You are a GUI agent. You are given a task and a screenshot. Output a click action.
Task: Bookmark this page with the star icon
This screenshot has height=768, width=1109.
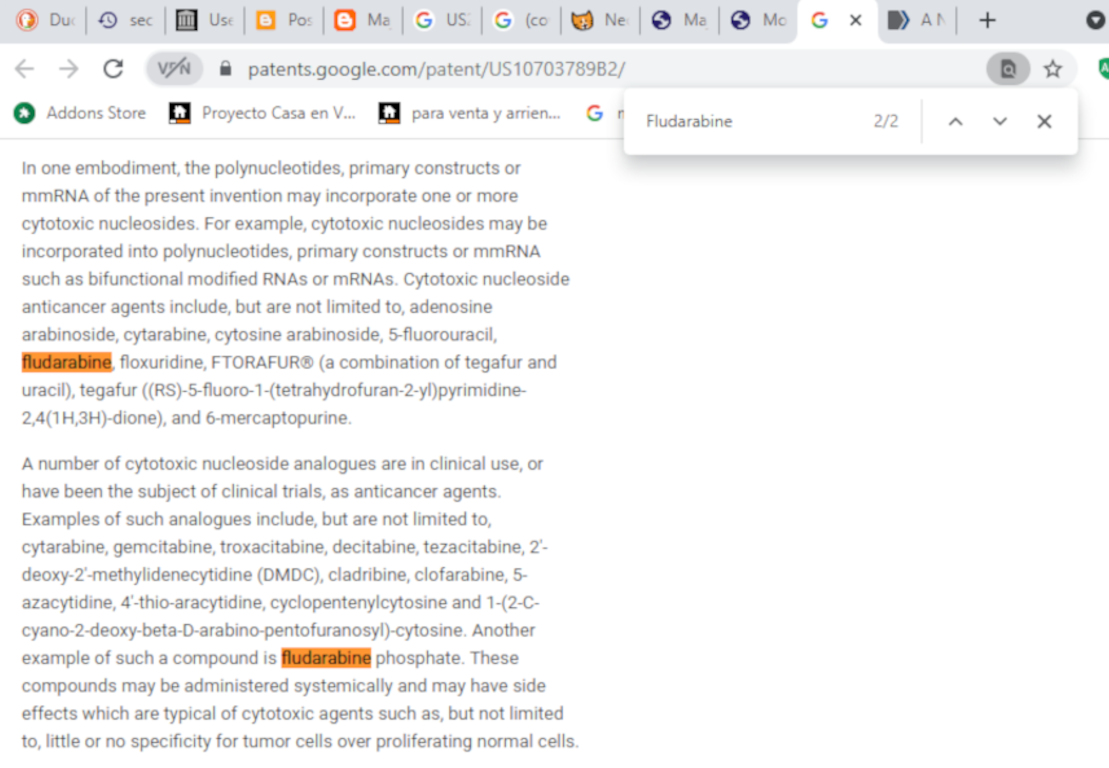[1052, 69]
